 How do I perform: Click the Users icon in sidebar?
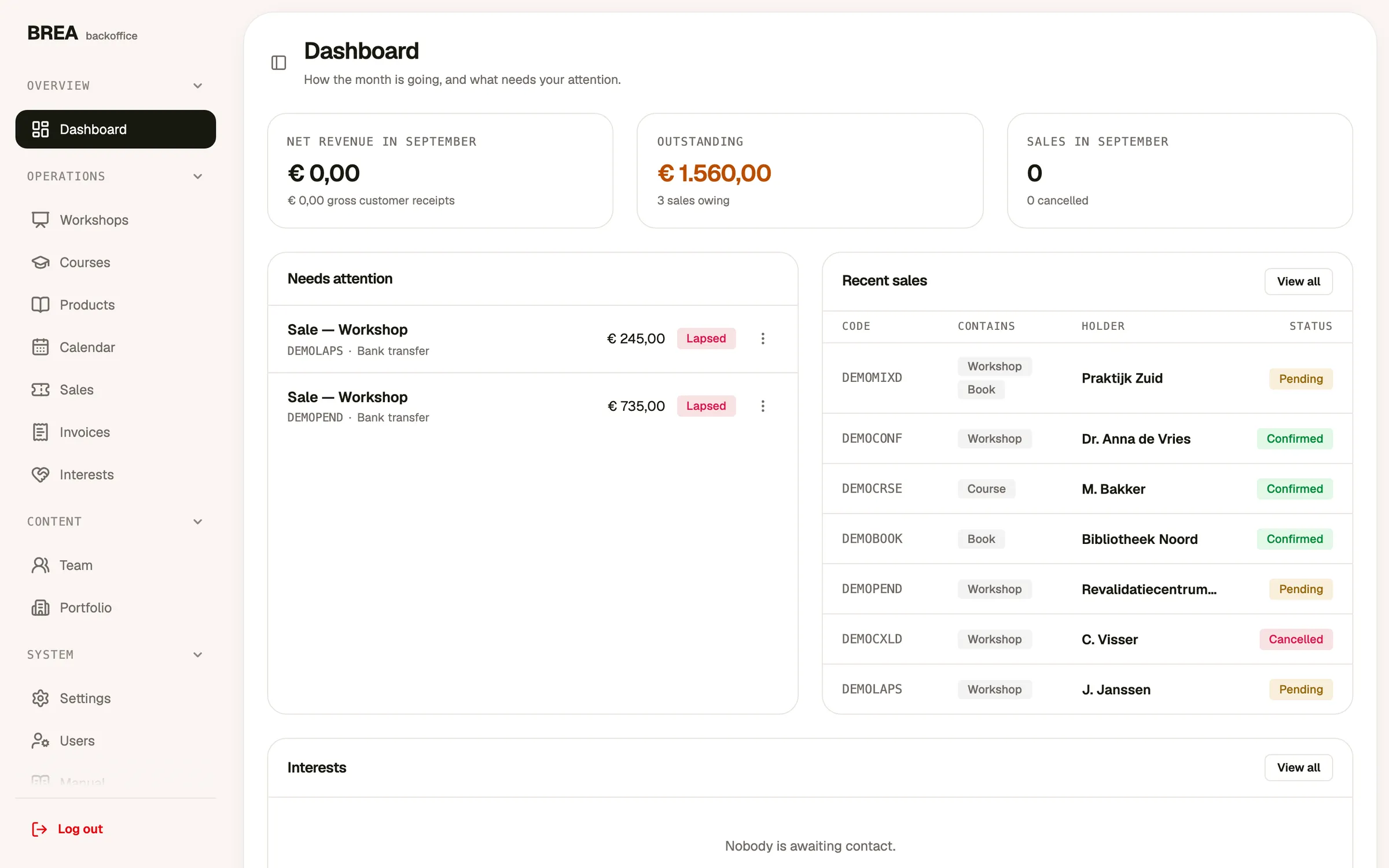click(40, 741)
